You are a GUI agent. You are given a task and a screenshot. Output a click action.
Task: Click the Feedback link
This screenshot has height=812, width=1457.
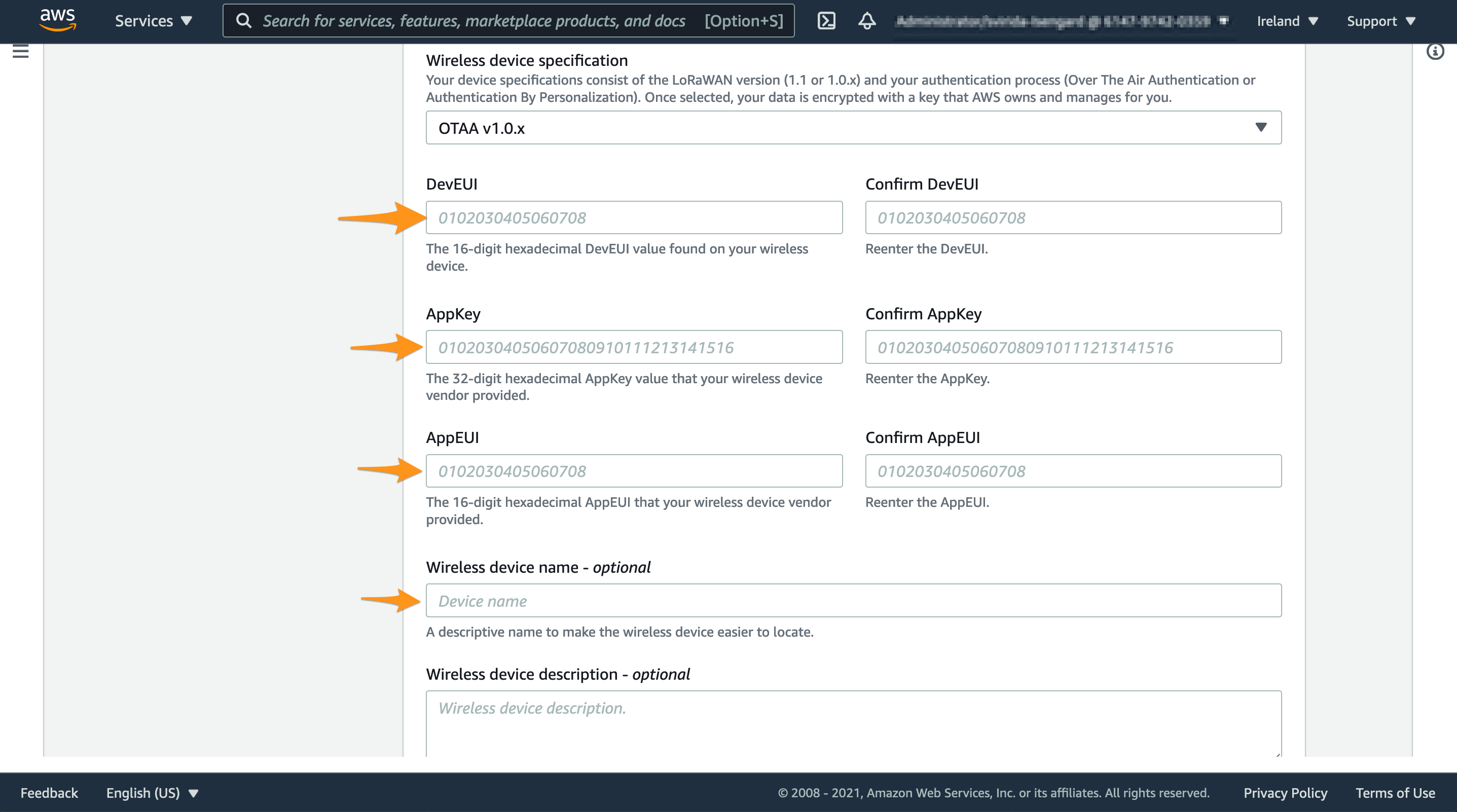point(49,793)
